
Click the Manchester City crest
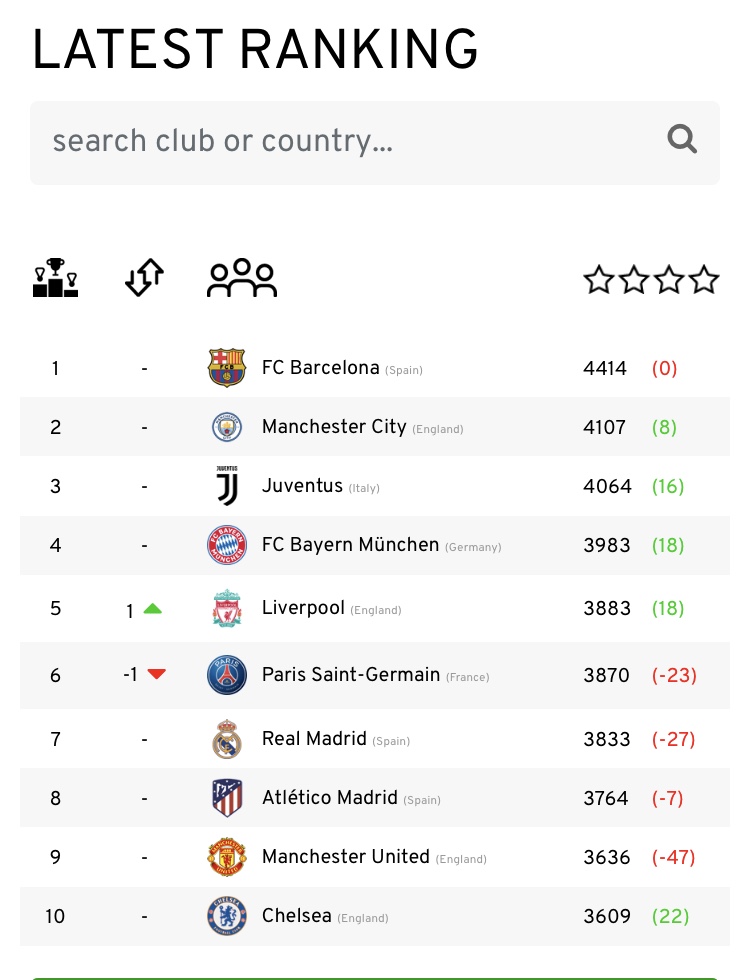(227, 427)
